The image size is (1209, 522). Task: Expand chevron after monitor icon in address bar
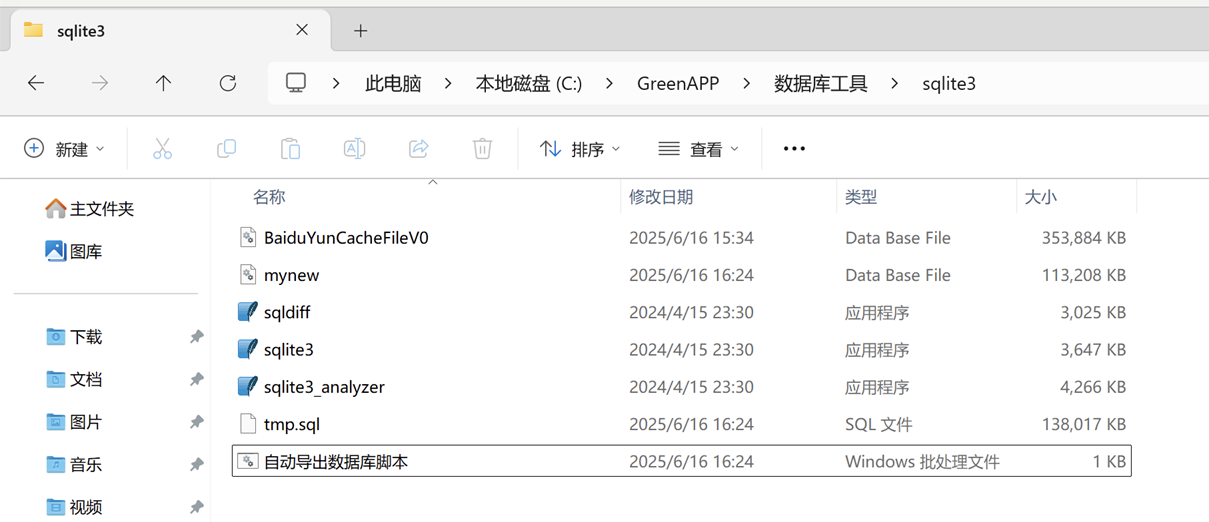tap(336, 83)
